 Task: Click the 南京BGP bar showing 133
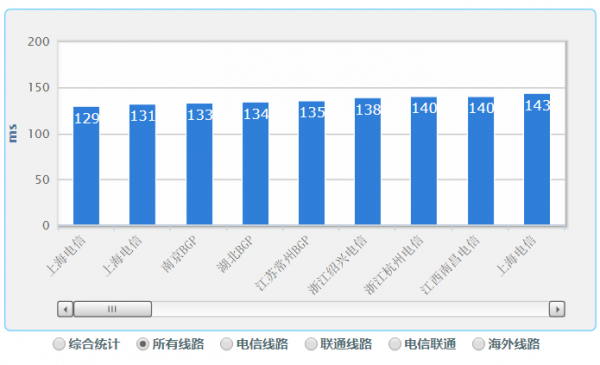pyautogui.click(x=199, y=164)
